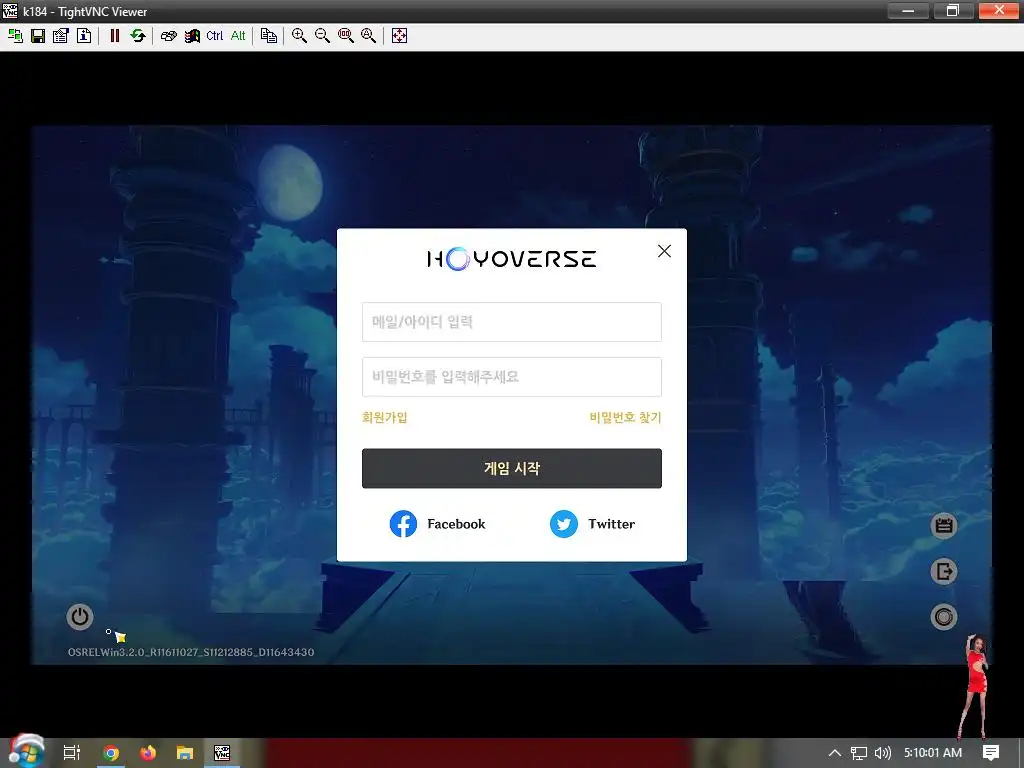Open the Action Center notification icon

tap(991, 753)
